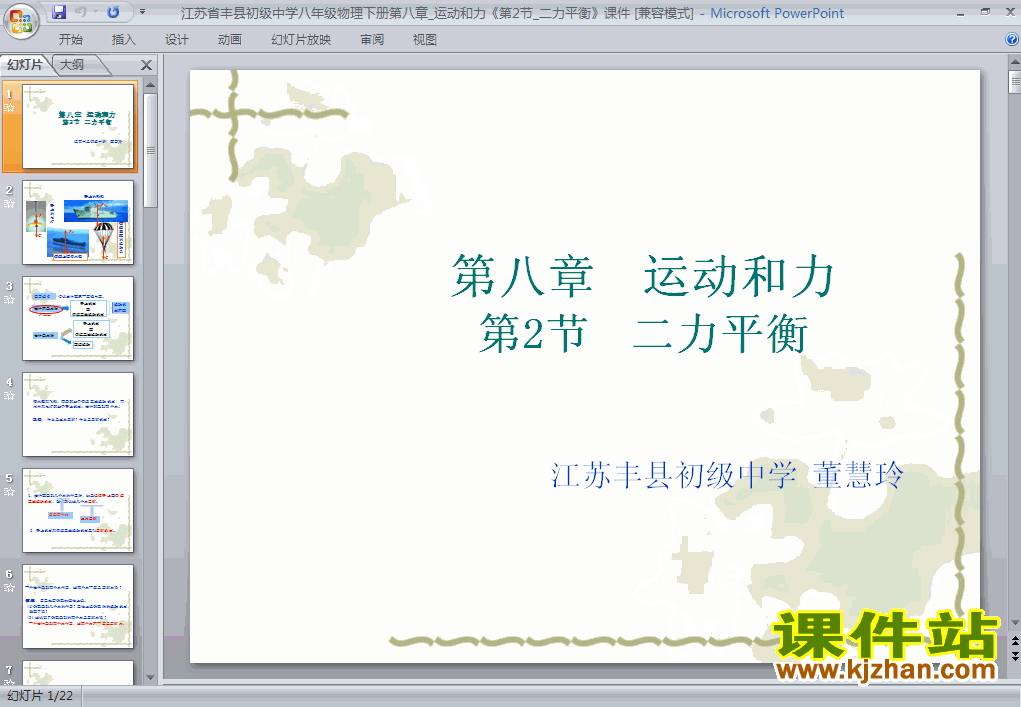This screenshot has width=1021, height=707.
Task: Click animation star icon beside slide 1
Action: (9, 107)
